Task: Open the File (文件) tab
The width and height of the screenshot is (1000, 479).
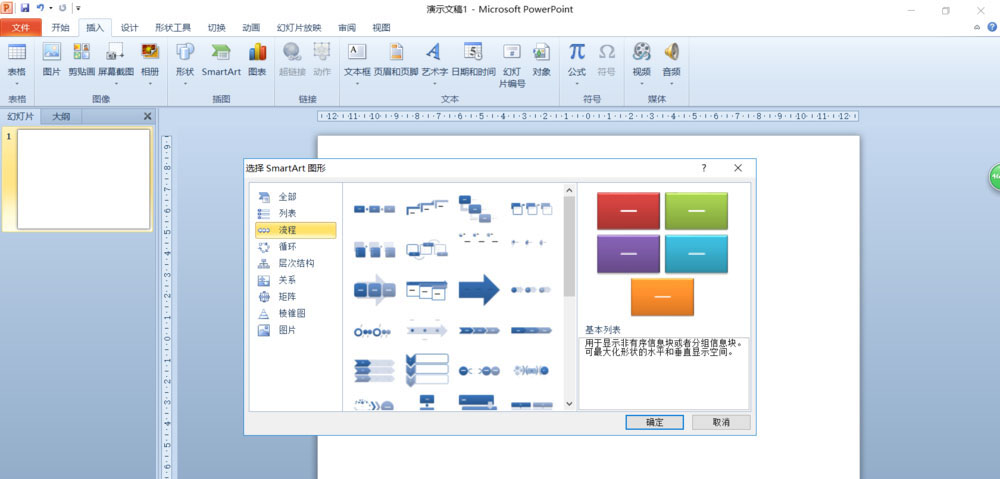Action: pos(21,27)
